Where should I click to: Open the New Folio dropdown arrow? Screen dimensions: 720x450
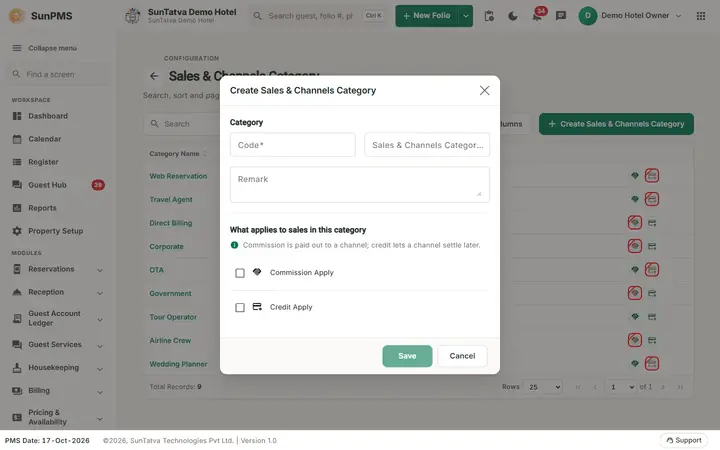point(466,16)
